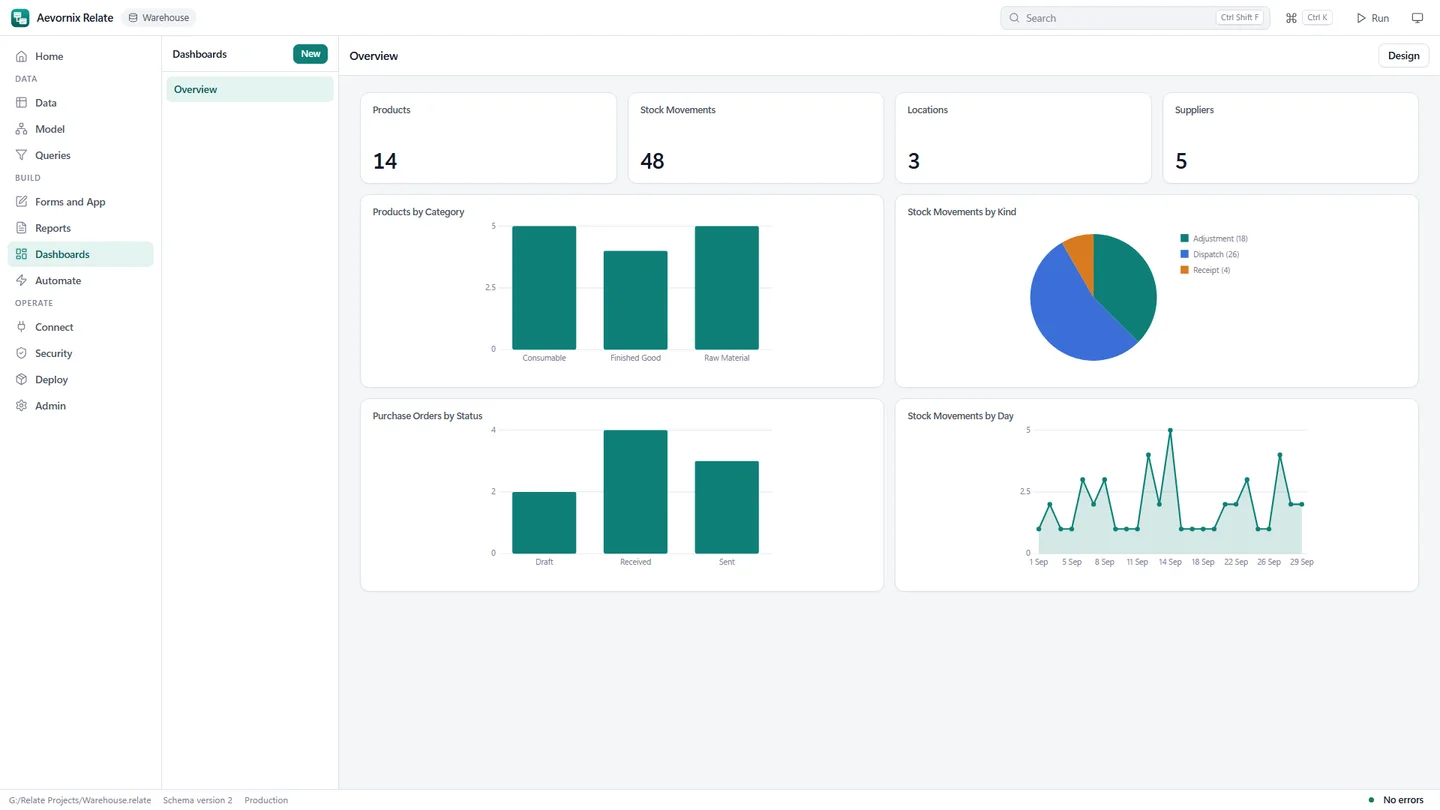Click the Products by Category chart title
The image size is (1440, 810).
pos(418,212)
